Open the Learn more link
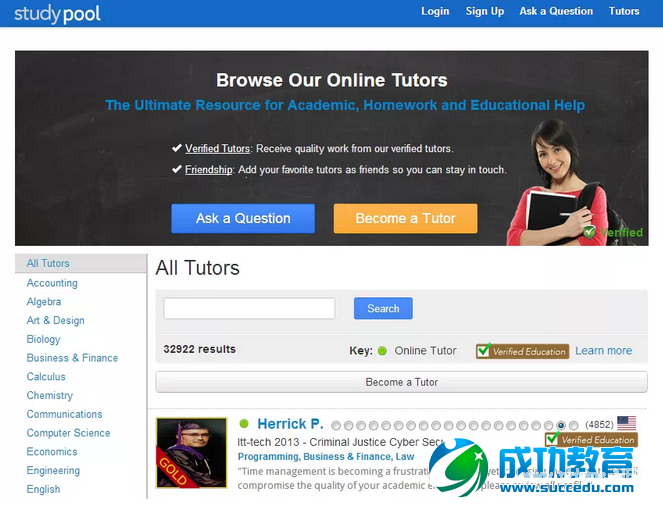 pyautogui.click(x=603, y=350)
